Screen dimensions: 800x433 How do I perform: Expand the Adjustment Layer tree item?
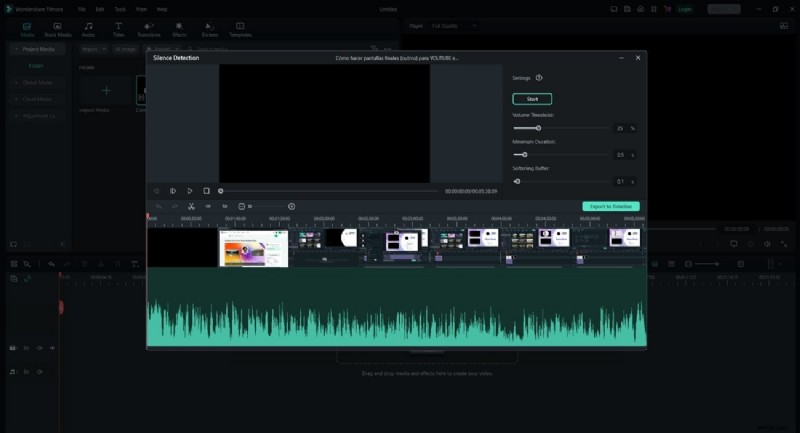[16, 116]
